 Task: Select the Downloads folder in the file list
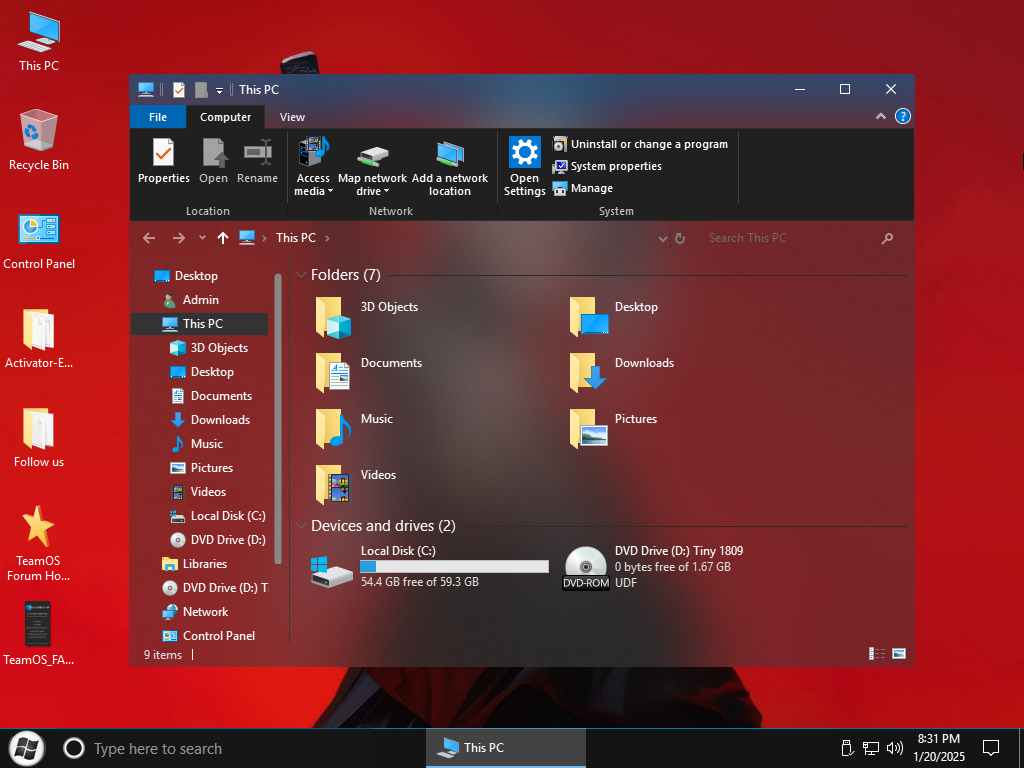point(622,374)
